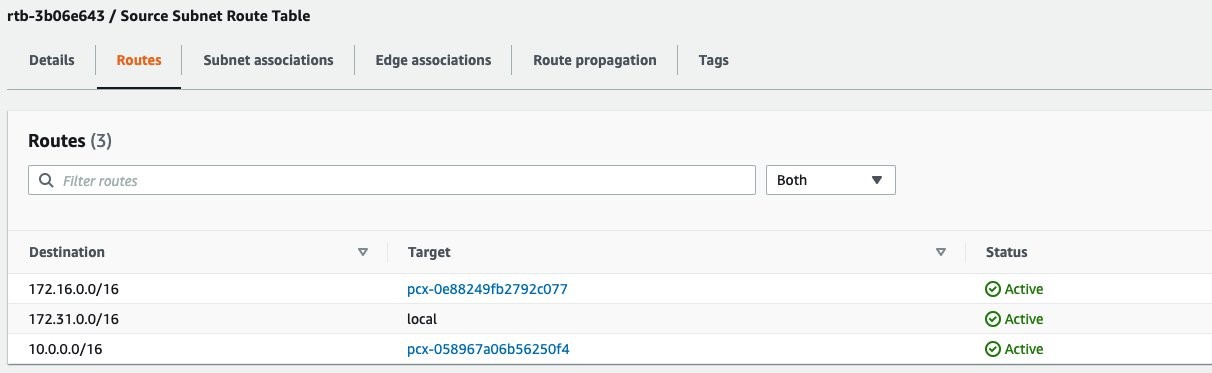Select the 172.31.0.0/16 local route row
Viewport: 1212px width, 373px height.
point(606,319)
